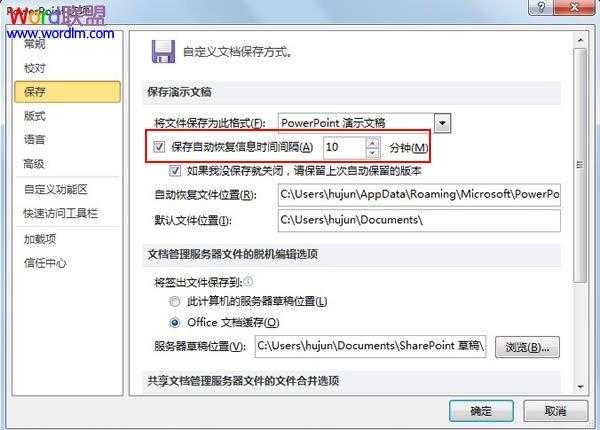Viewport: 600px width, 430px height.
Task: Click the scrollbar up arrow
Action: pyautogui.click(x=580, y=40)
